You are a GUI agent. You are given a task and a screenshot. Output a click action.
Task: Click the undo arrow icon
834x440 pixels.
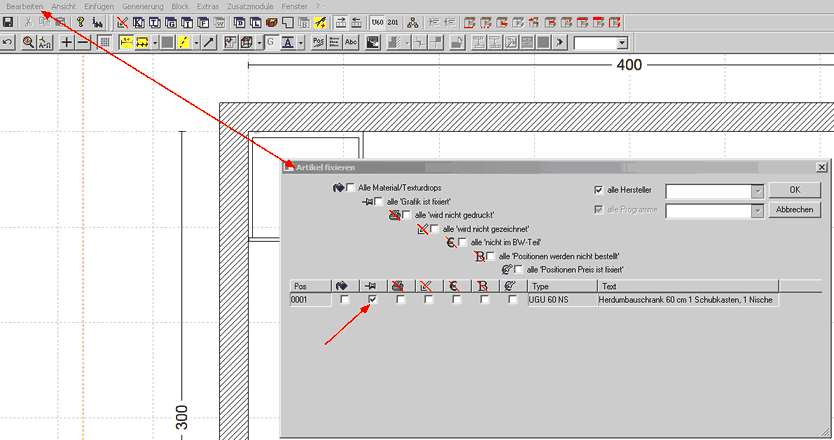[x=8, y=42]
